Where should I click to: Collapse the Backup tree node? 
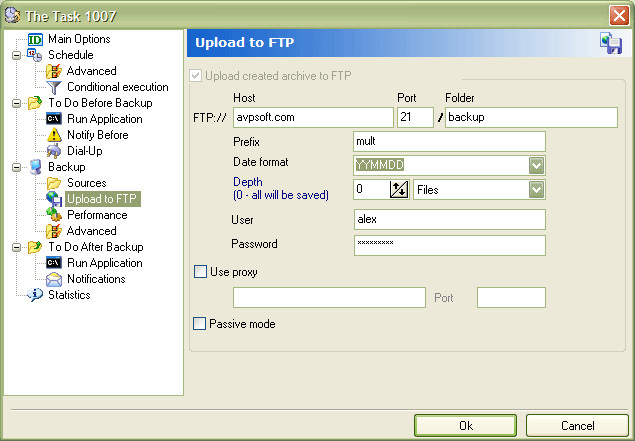pyautogui.click(x=17, y=167)
